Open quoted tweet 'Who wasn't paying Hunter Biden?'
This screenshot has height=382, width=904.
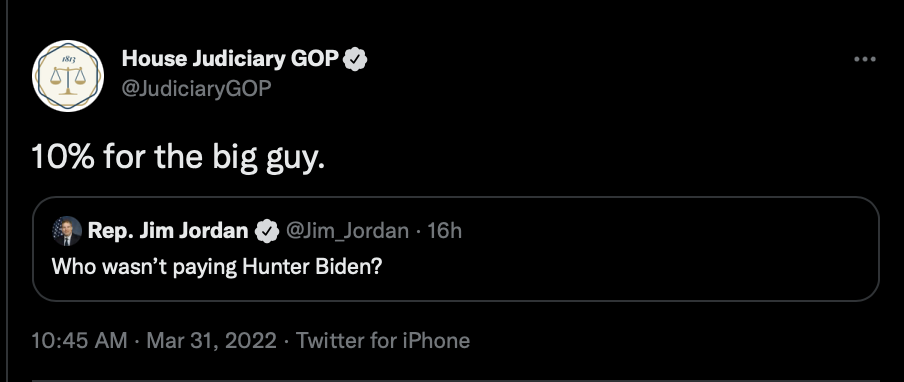217,267
